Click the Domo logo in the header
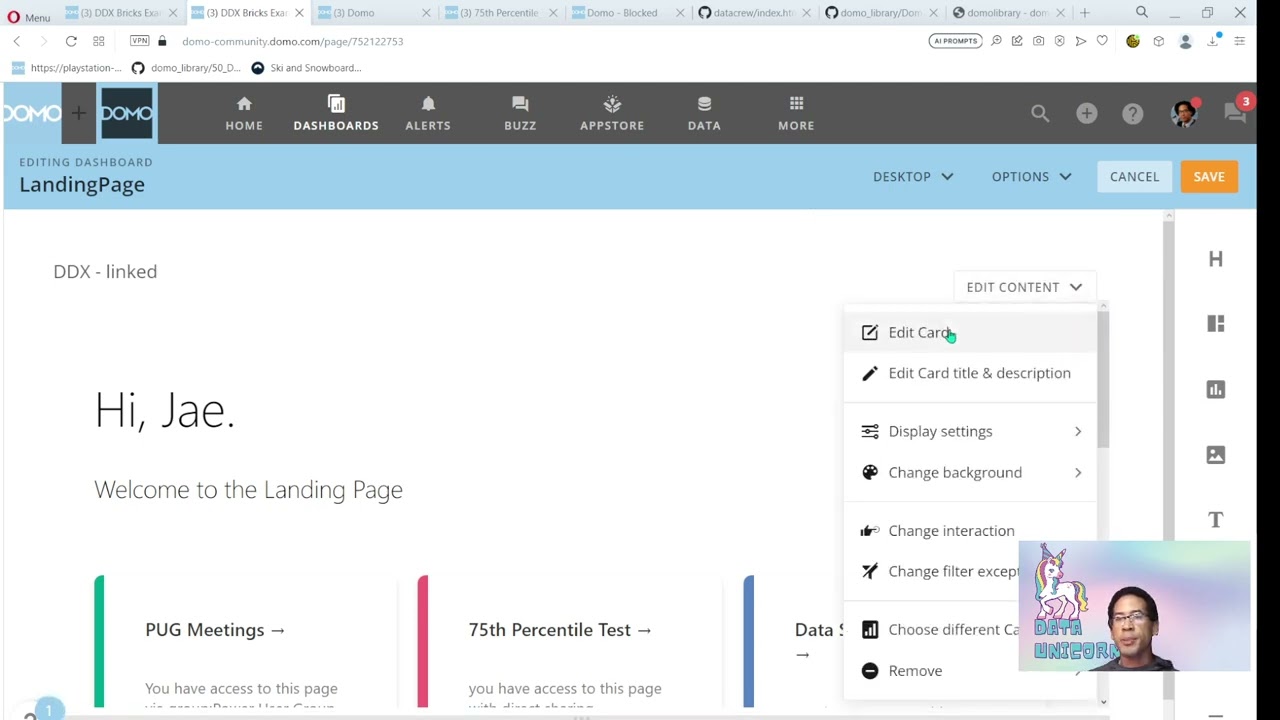This screenshot has height=720, width=1280. point(126,113)
